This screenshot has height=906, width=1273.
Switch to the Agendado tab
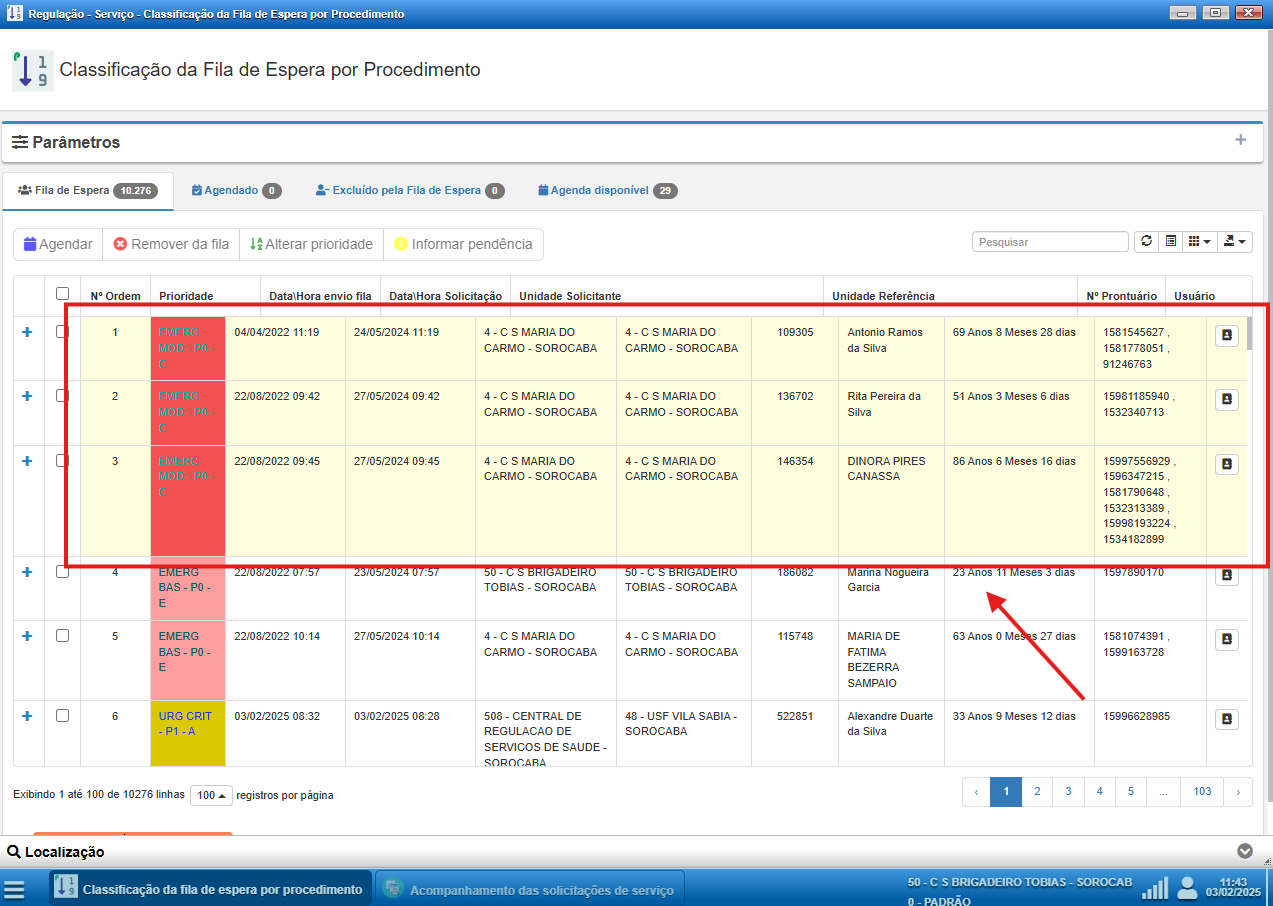(235, 190)
